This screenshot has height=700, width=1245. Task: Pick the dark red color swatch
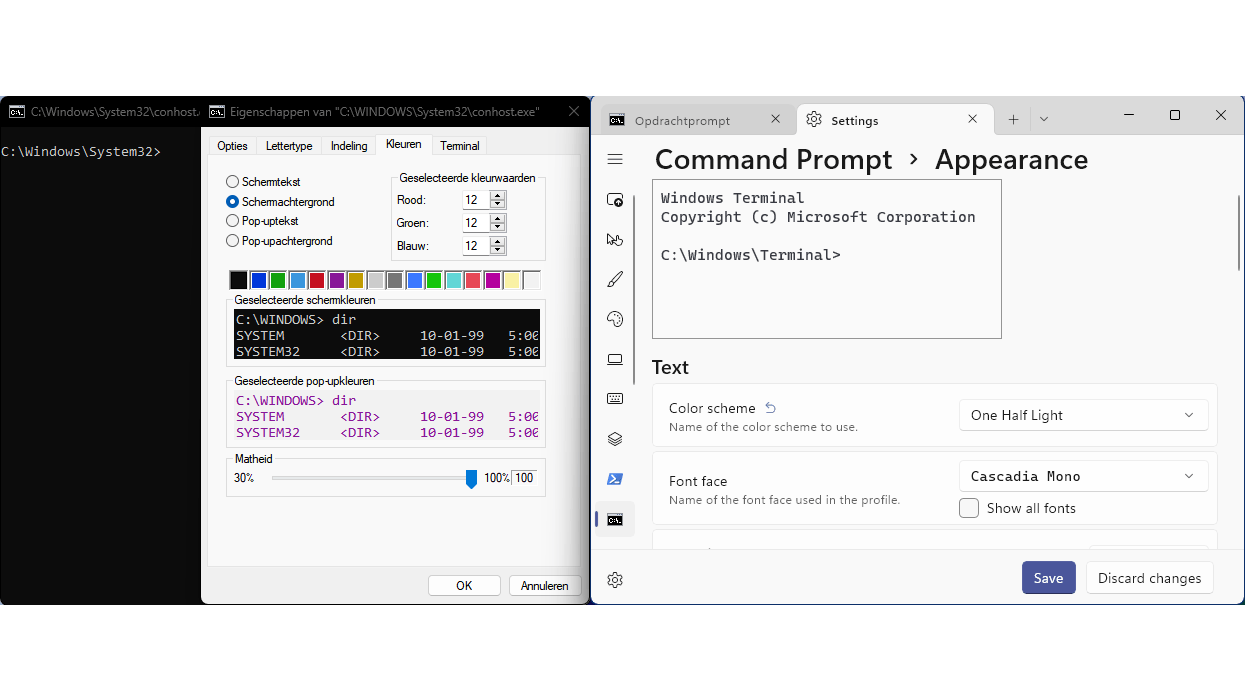[317, 280]
